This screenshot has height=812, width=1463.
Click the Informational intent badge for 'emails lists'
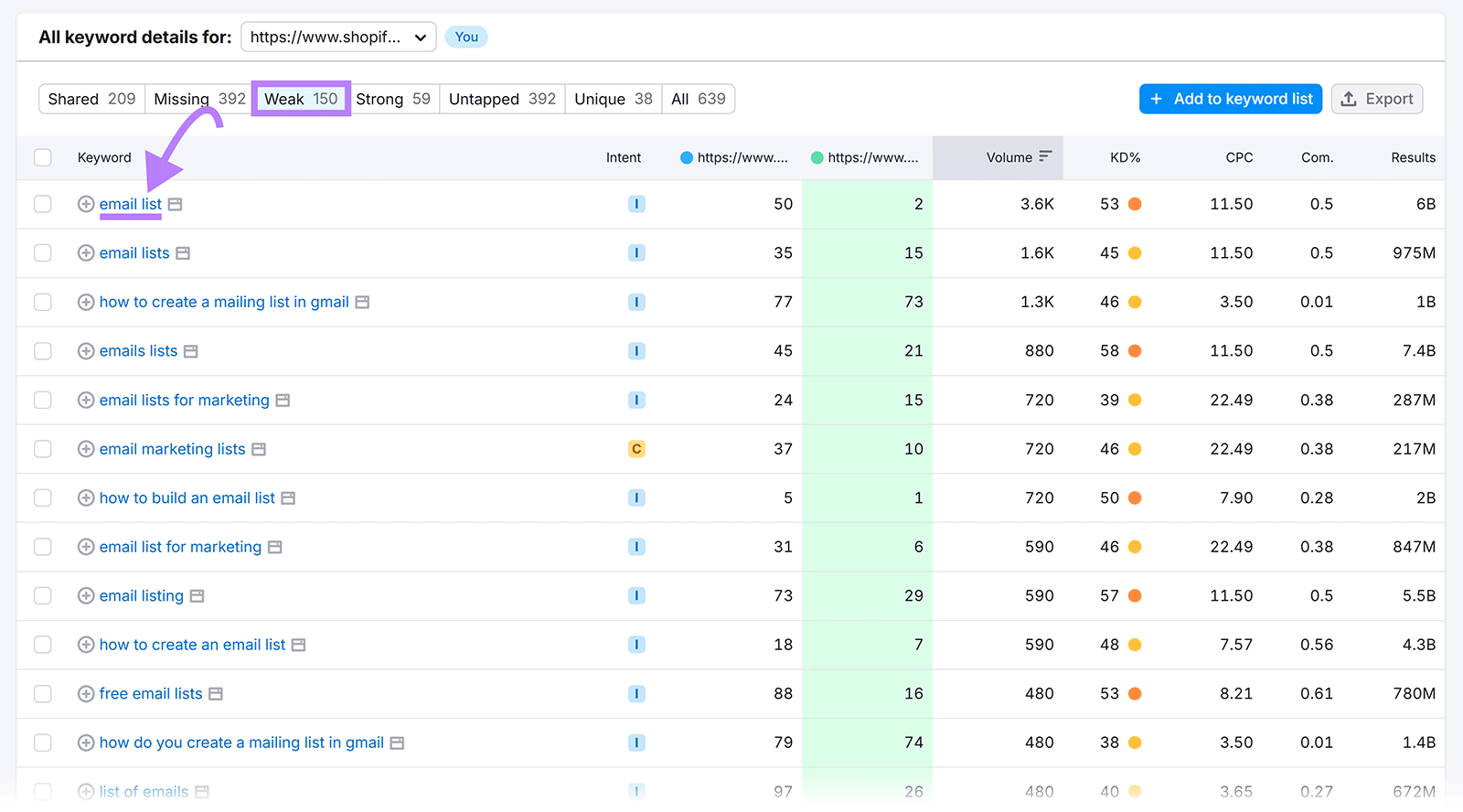point(636,351)
